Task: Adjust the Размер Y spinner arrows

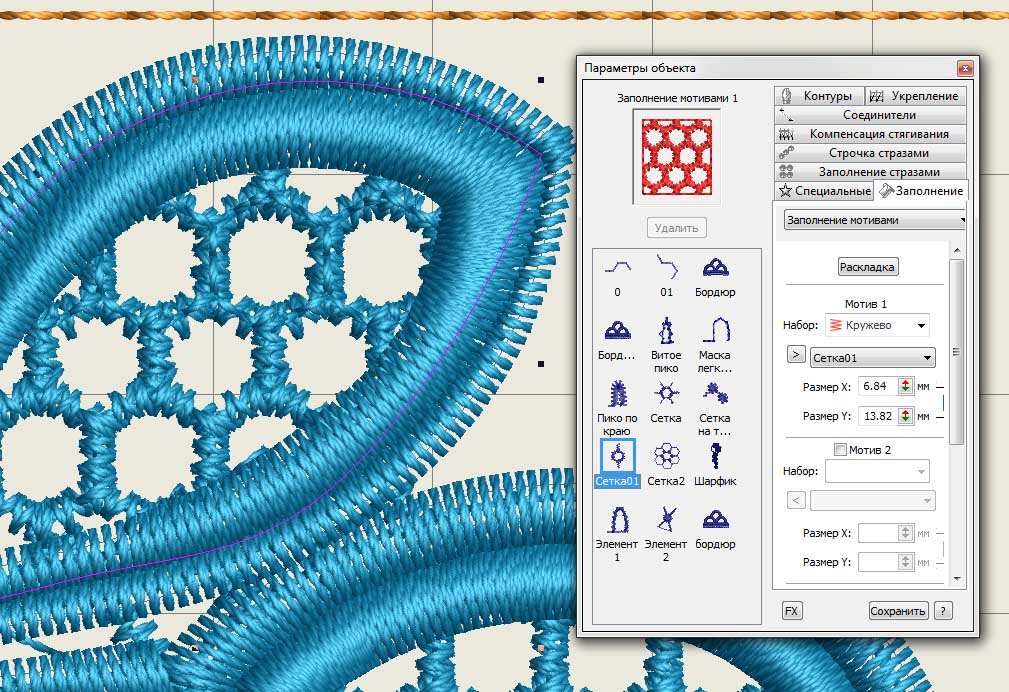Action: click(x=906, y=416)
